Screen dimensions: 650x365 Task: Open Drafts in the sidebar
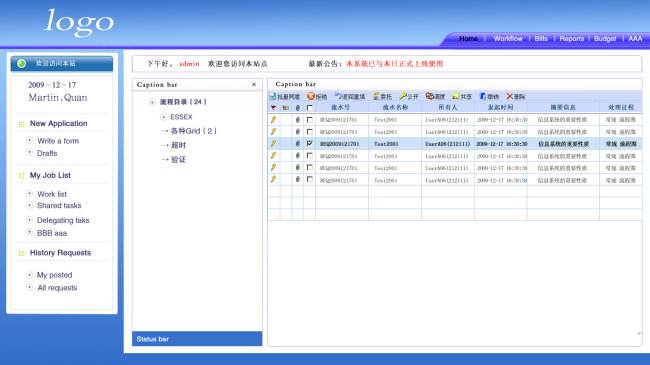(x=47, y=153)
